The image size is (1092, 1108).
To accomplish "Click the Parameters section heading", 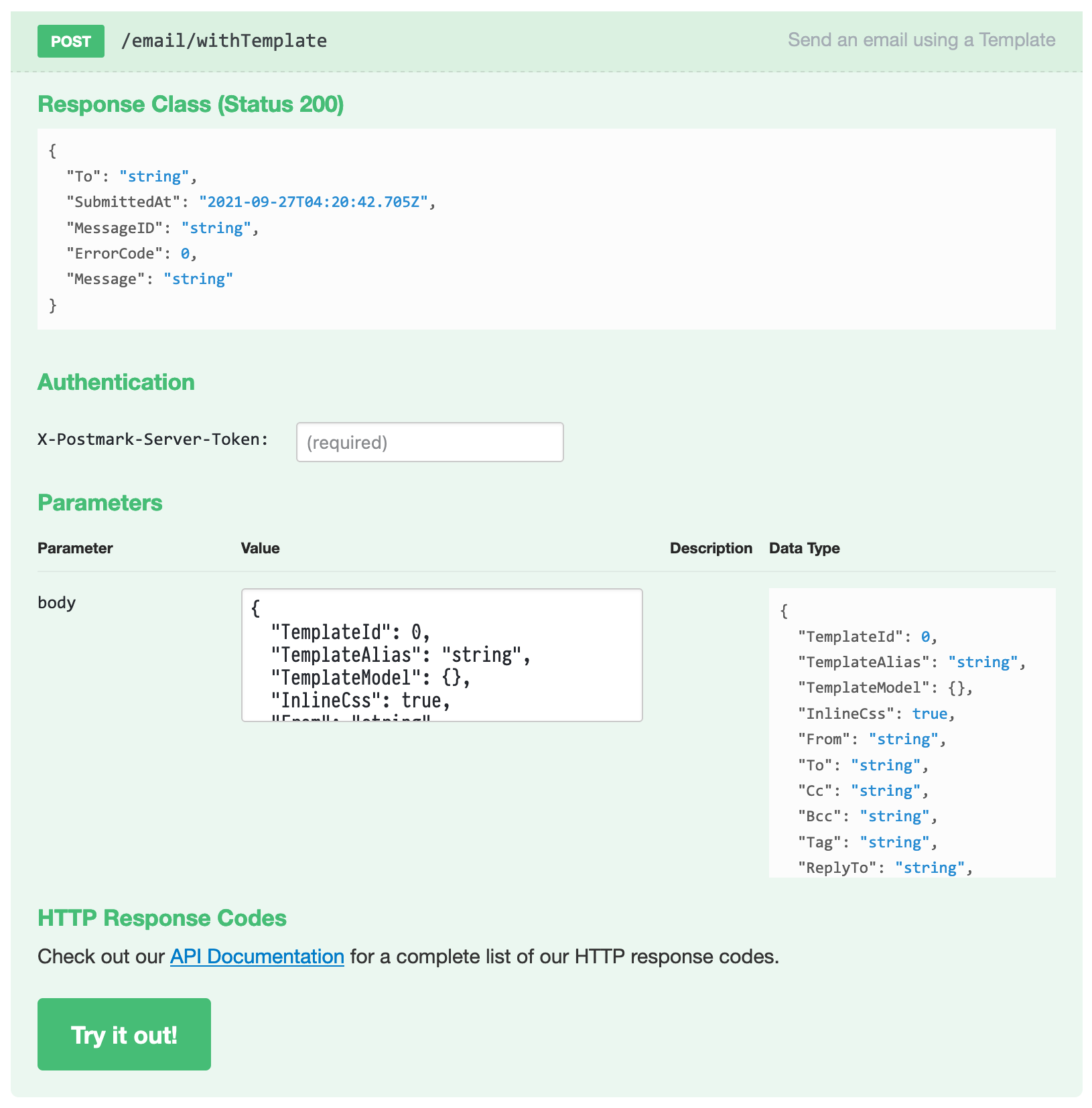I will coord(100,502).
